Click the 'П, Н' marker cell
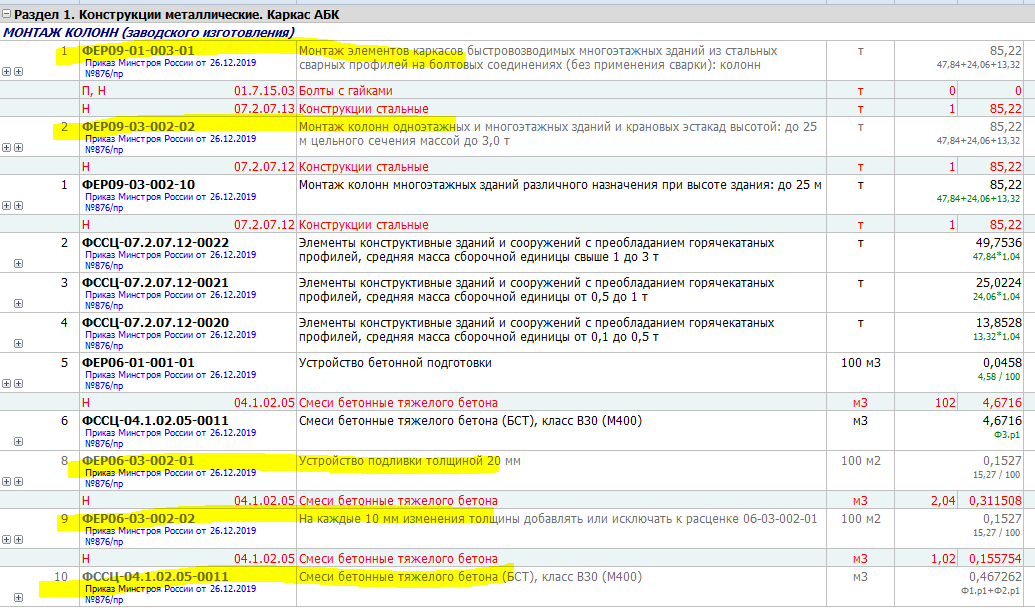The height and width of the screenshot is (608, 1035). click(x=94, y=90)
